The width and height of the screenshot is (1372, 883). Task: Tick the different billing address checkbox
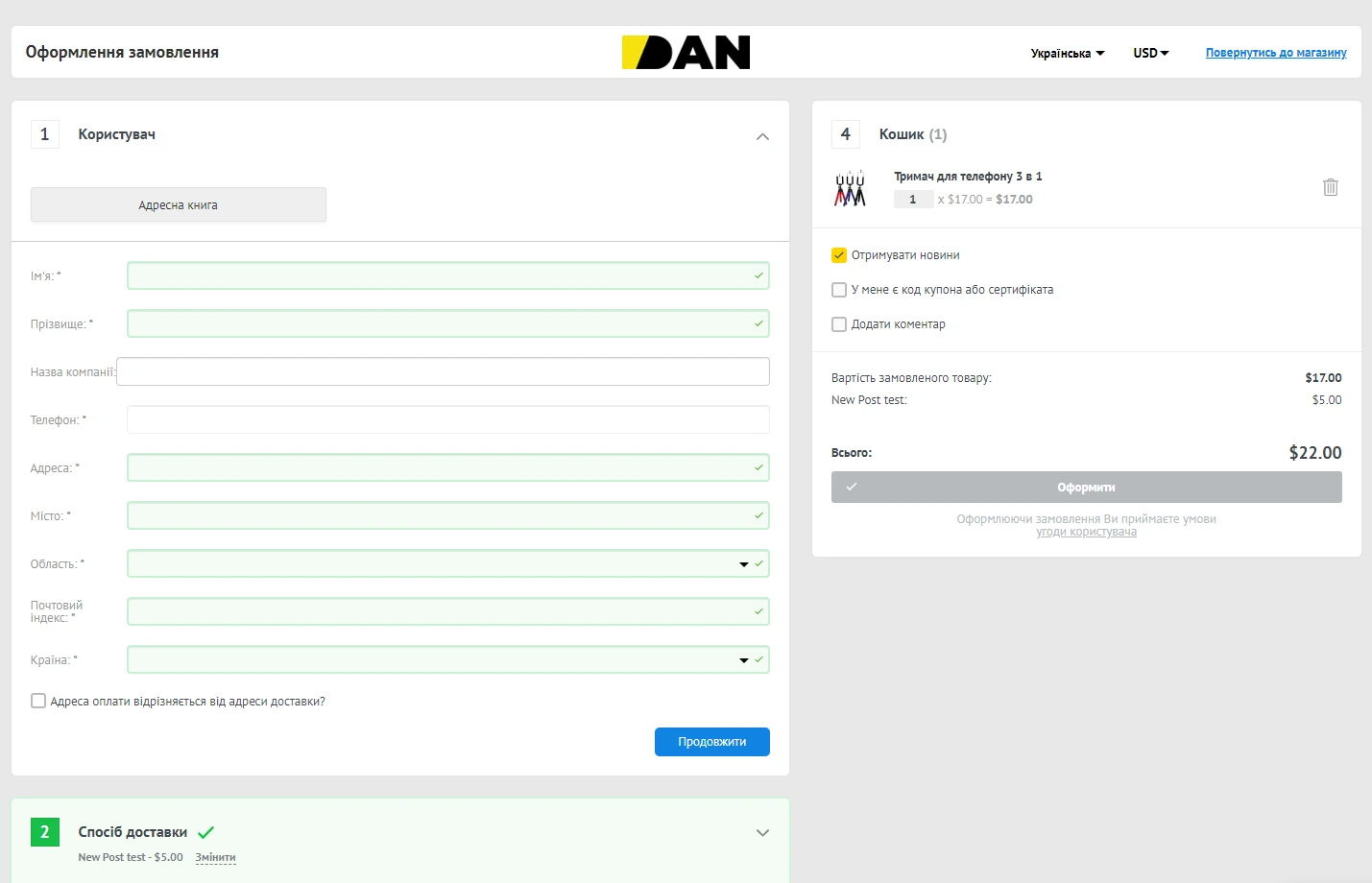(38, 702)
